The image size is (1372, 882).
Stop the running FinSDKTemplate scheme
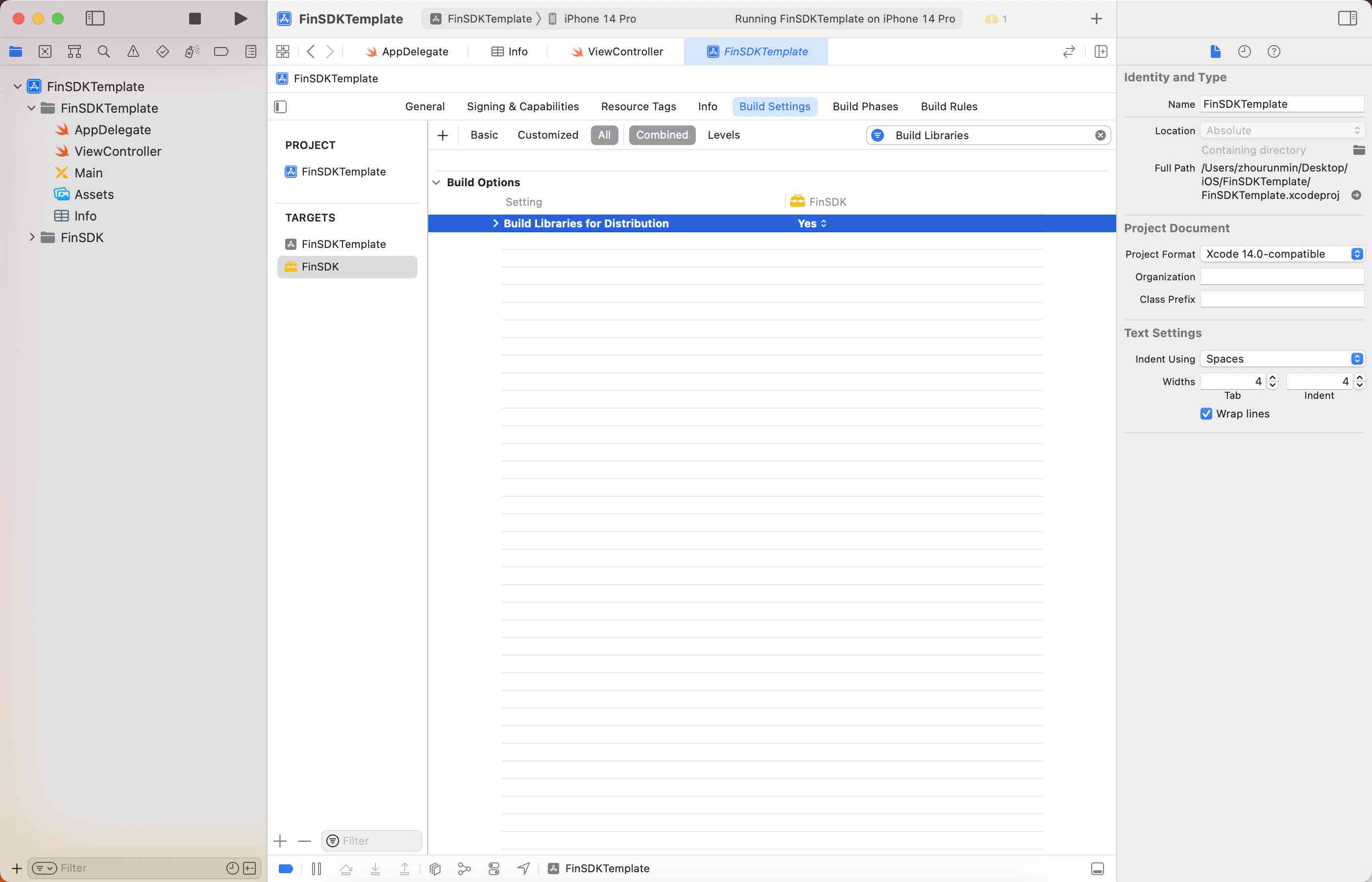[195, 19]
